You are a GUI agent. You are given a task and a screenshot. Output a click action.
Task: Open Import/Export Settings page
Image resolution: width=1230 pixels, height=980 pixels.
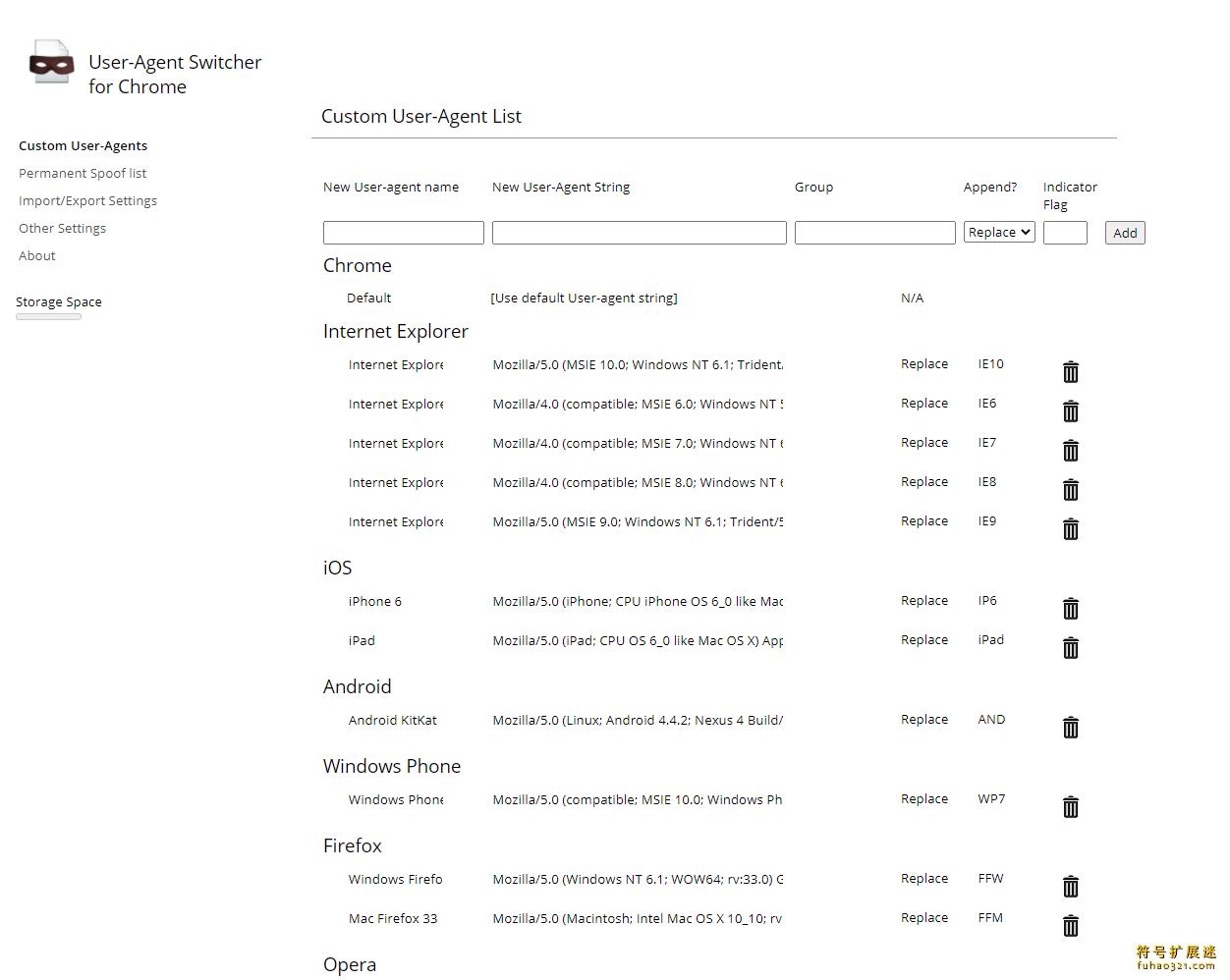87,200
